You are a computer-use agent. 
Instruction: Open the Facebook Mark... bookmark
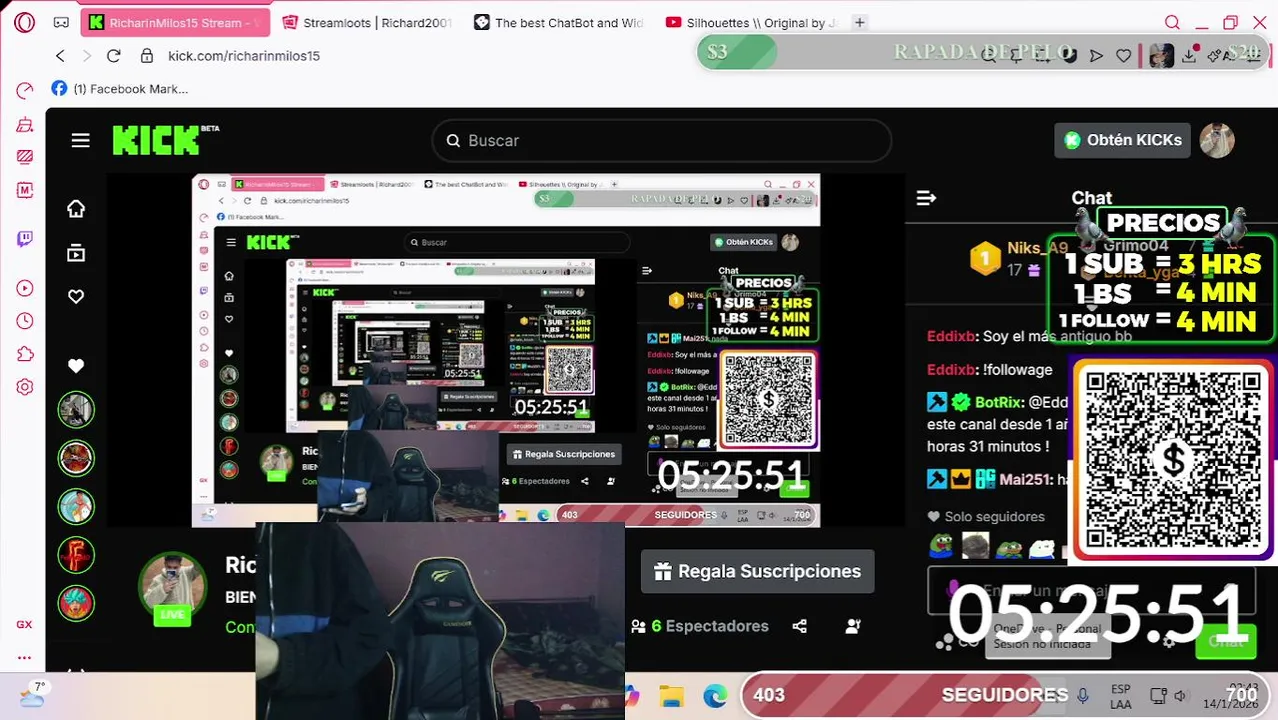(x=120, y=89)
